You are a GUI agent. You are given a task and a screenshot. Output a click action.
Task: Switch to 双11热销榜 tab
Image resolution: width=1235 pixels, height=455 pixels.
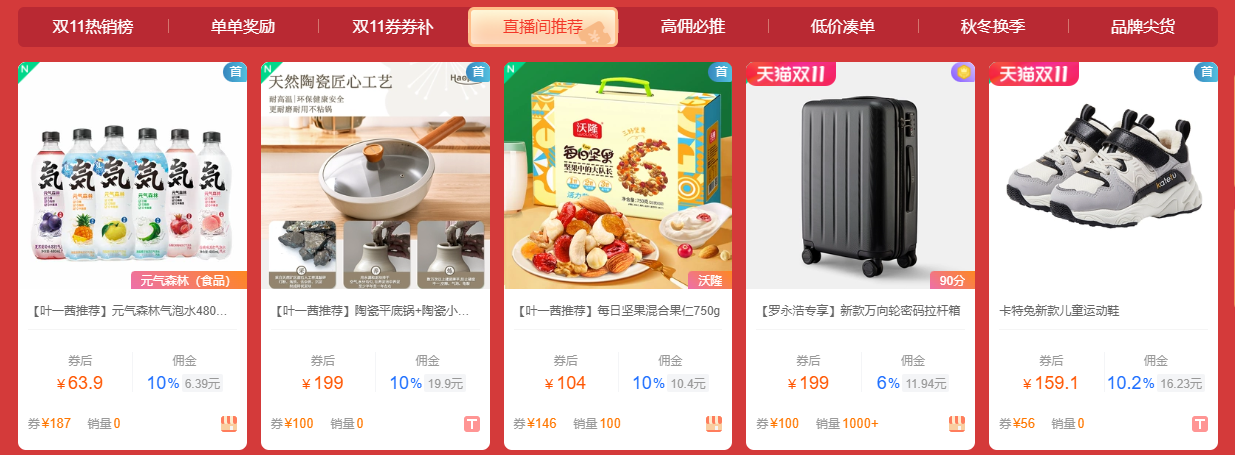[92, 27]
